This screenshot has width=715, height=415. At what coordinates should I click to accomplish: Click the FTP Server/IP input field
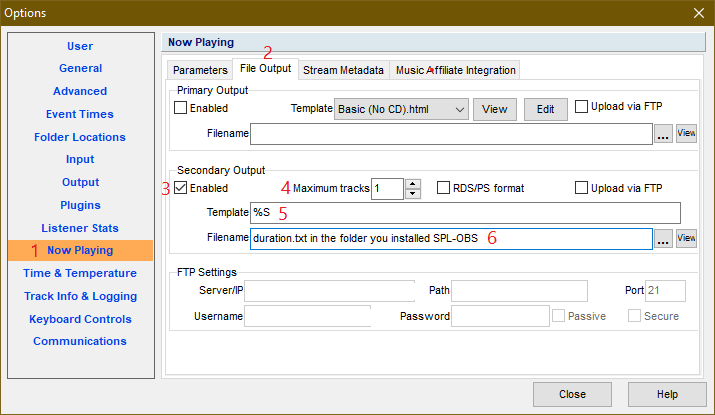(x=329, y=291)
